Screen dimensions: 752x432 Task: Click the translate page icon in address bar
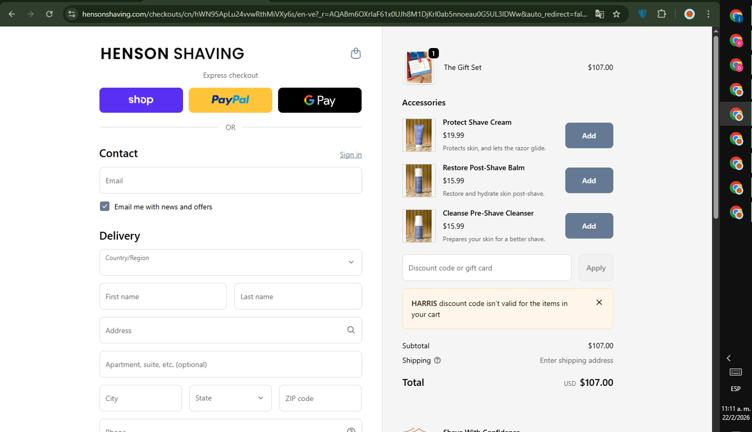click(x=599, y=14)
